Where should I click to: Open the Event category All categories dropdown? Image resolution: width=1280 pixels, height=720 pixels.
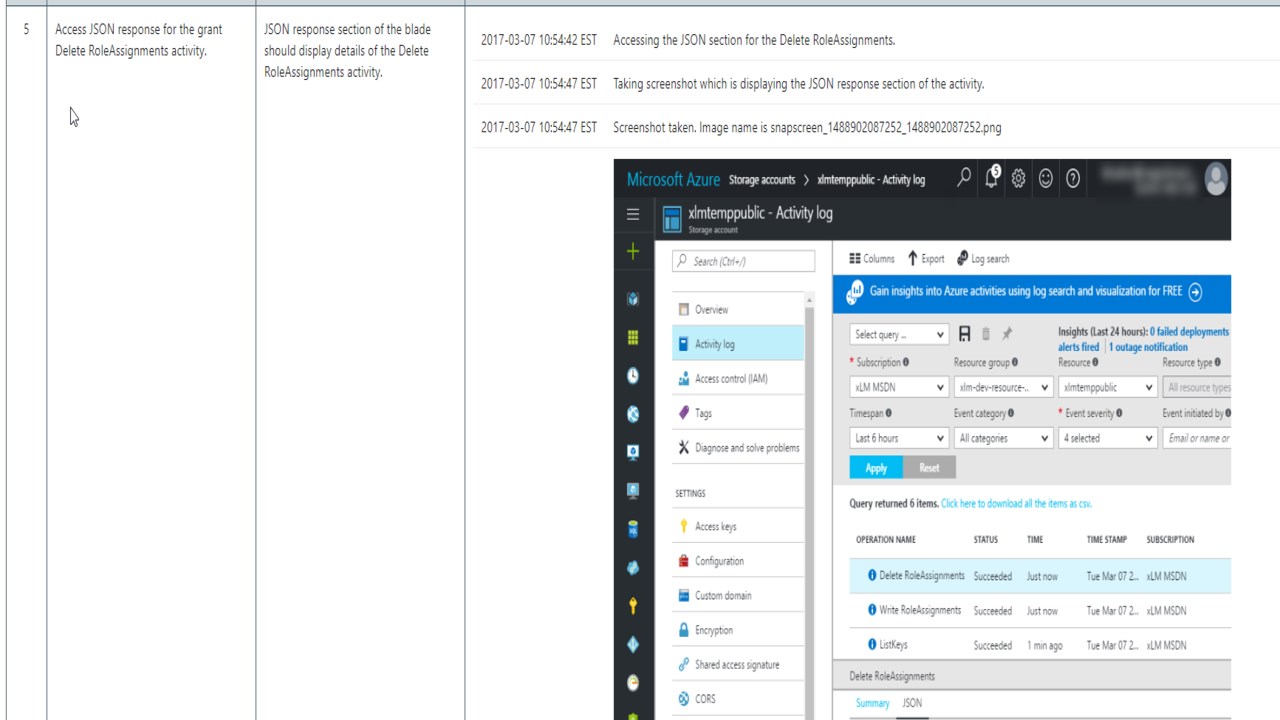1003,438
